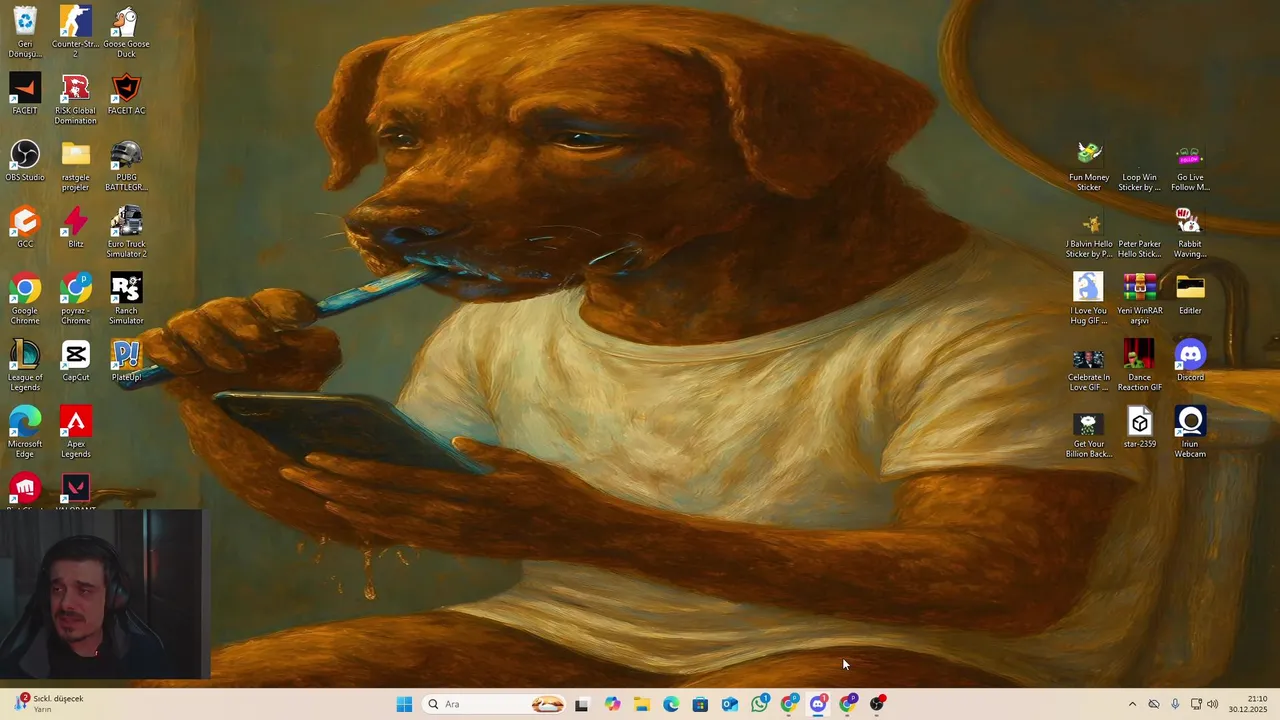Viewport: 1280px width, 720px height.
Task: Open the Editler folder icon
Action: point(1190,294)
